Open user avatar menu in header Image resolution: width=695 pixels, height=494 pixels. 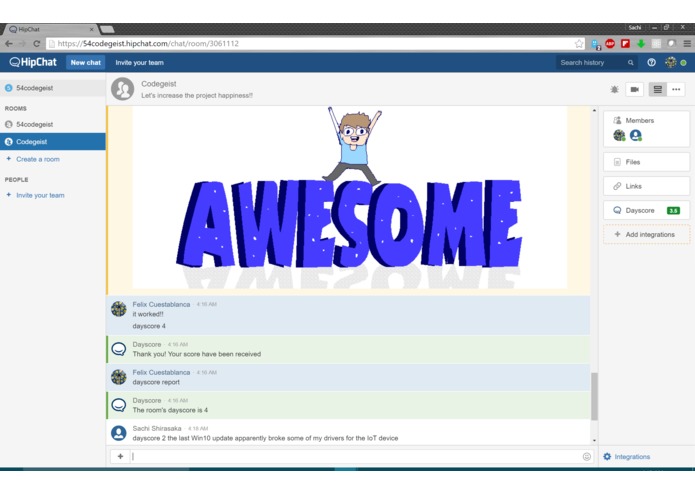pyautogui.click(x=671, y=62)
